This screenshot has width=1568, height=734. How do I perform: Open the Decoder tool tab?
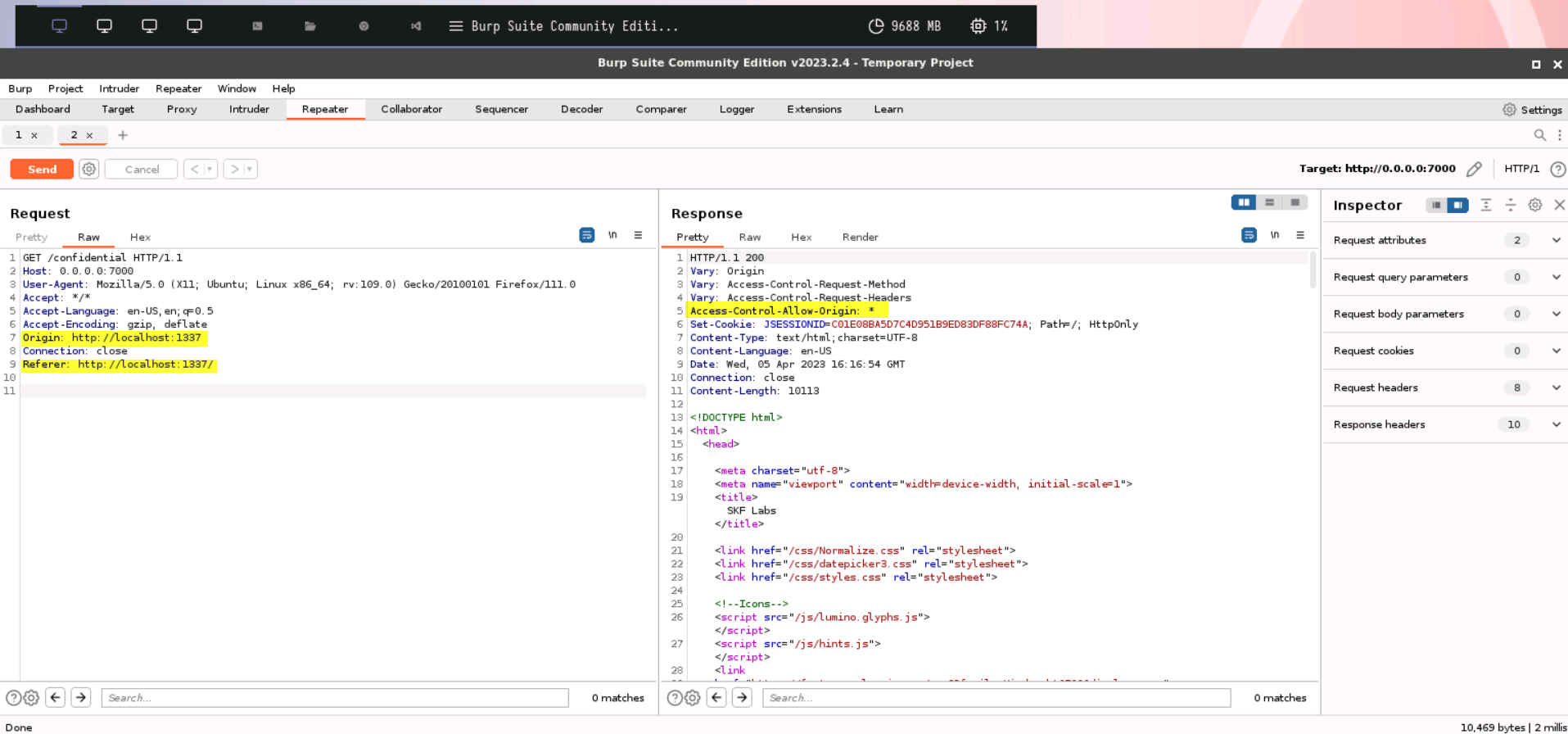coord(581,109)
